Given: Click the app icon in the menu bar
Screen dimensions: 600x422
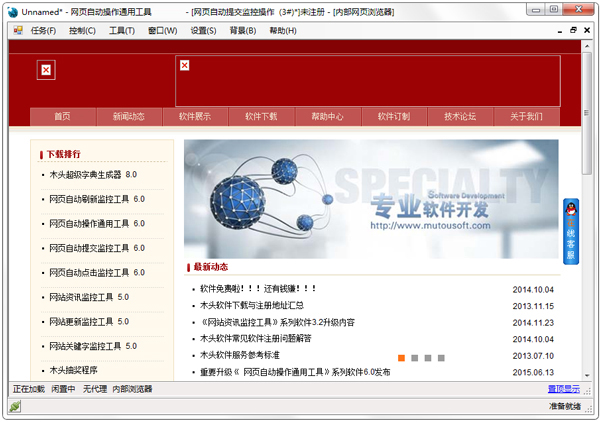Looking at the screenshot, I should [x=17, y=30].
